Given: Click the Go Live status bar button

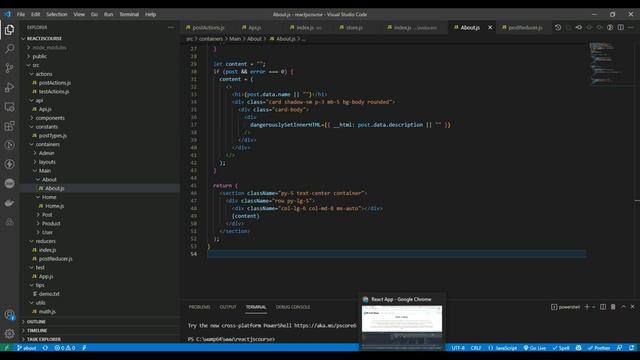Looking at the screenshot, I should [535, 348].
